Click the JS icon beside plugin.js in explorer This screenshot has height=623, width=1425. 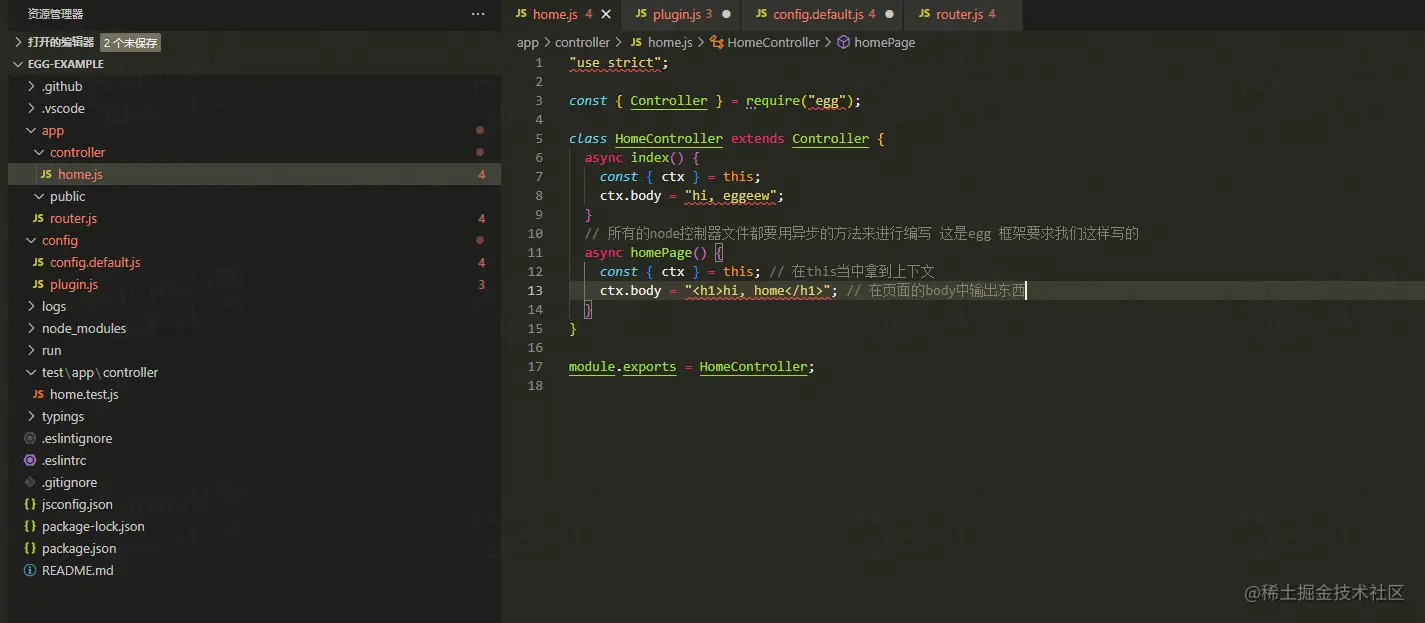click(x=38, y=284)
